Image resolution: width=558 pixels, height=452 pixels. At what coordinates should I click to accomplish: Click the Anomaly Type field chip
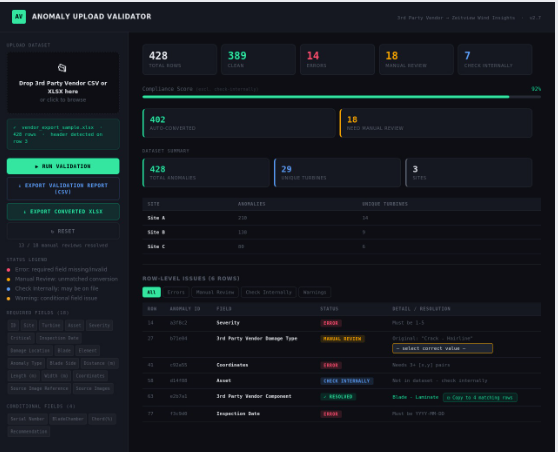point(26,363)
